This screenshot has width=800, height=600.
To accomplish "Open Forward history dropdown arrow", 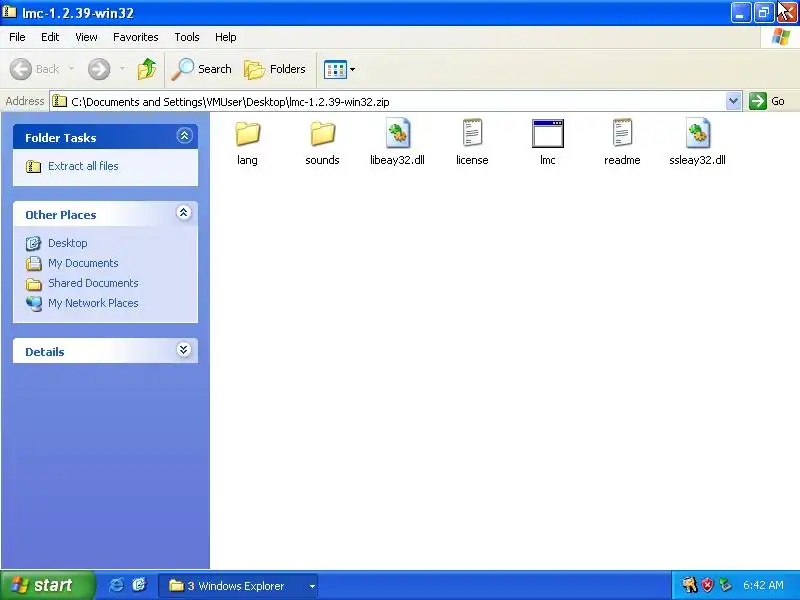I will [x=122, y=69].
